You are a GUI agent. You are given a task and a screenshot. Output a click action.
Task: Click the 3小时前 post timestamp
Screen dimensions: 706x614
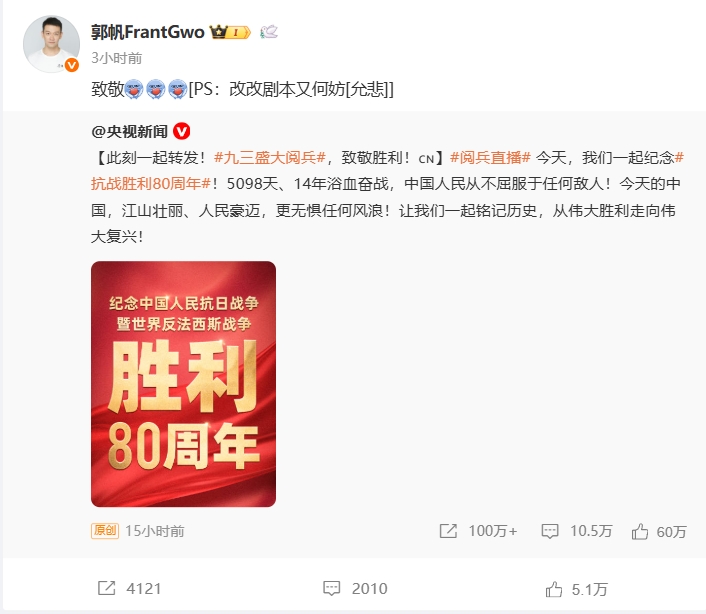117,58
